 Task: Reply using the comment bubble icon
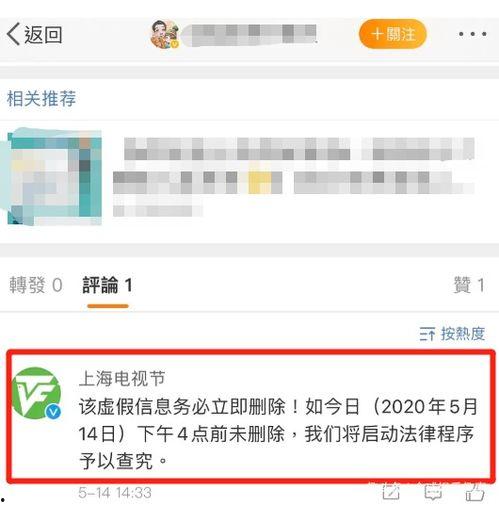433,492
